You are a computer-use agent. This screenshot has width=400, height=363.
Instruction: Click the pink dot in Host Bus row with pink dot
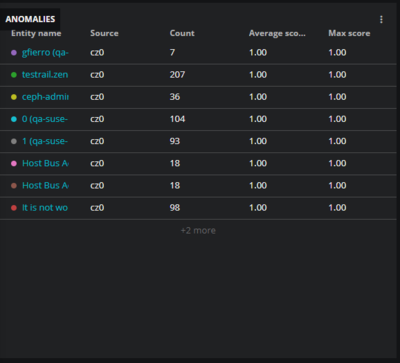click(14, 164)
